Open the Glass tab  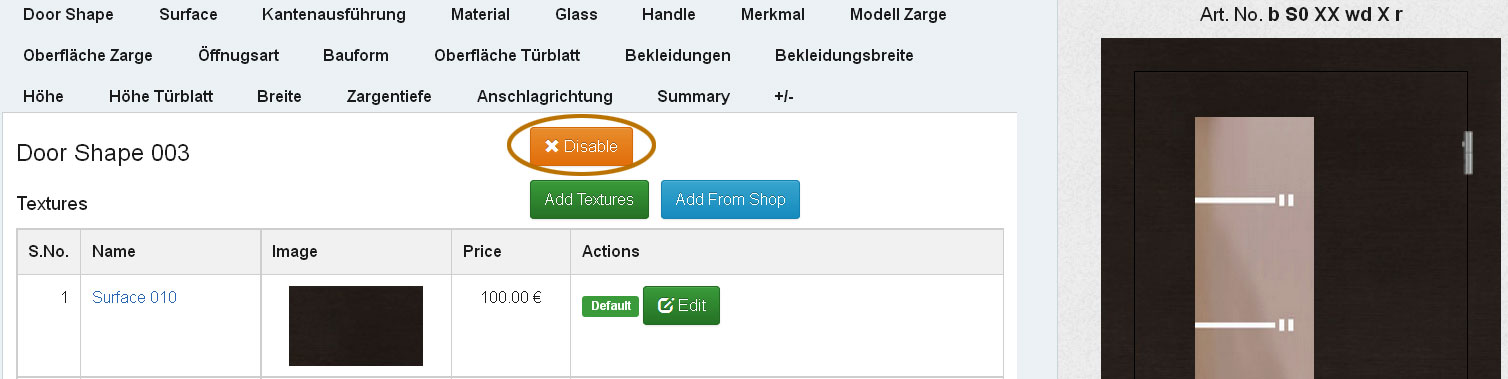(576, 15)
